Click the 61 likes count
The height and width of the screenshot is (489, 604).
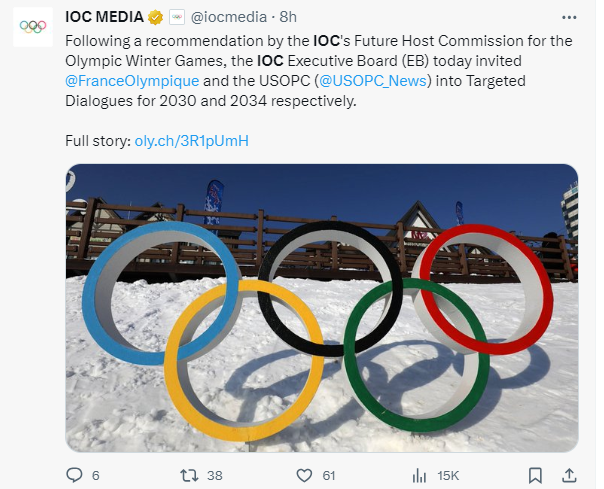pyautogui.click(x=329, y=476)
